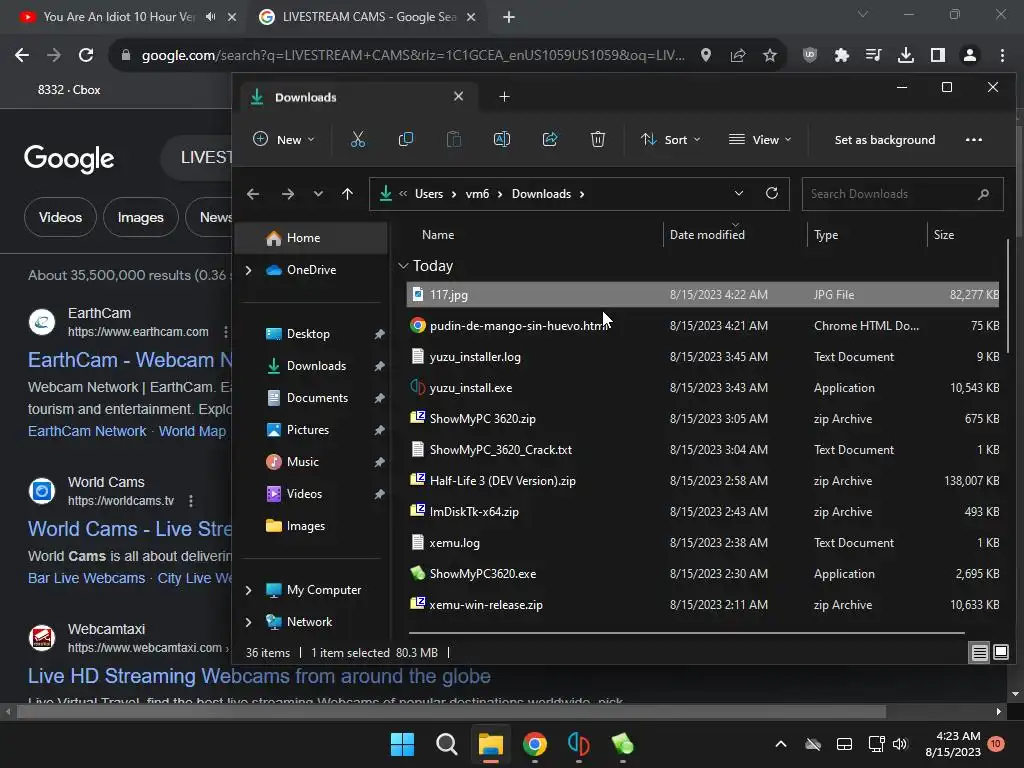Open Bar Live Webcams link
The height and width of the screenshot is (768, 1024).
point(86,578)
